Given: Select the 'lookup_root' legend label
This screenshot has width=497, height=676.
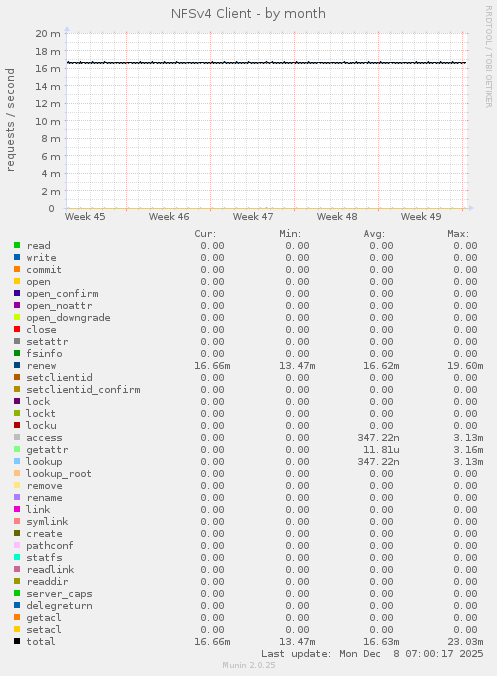Looking at the screenshot, I should [x=59, y=473].
